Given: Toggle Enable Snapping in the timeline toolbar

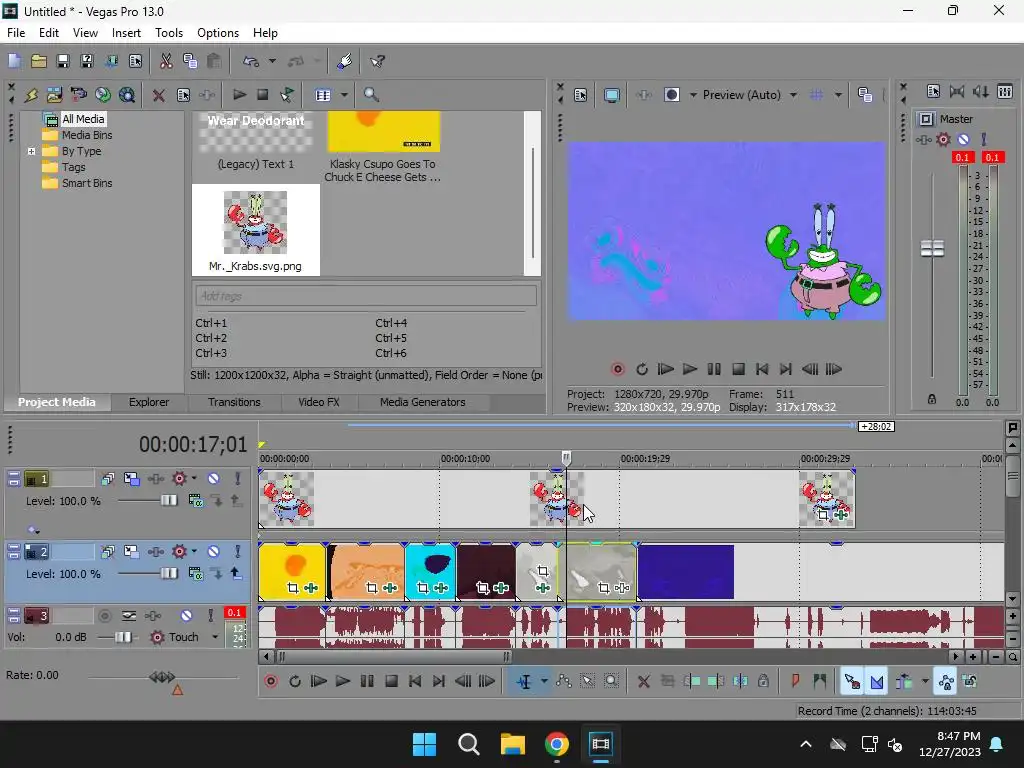Looking at the screenshot, I should tap(852, 682).
